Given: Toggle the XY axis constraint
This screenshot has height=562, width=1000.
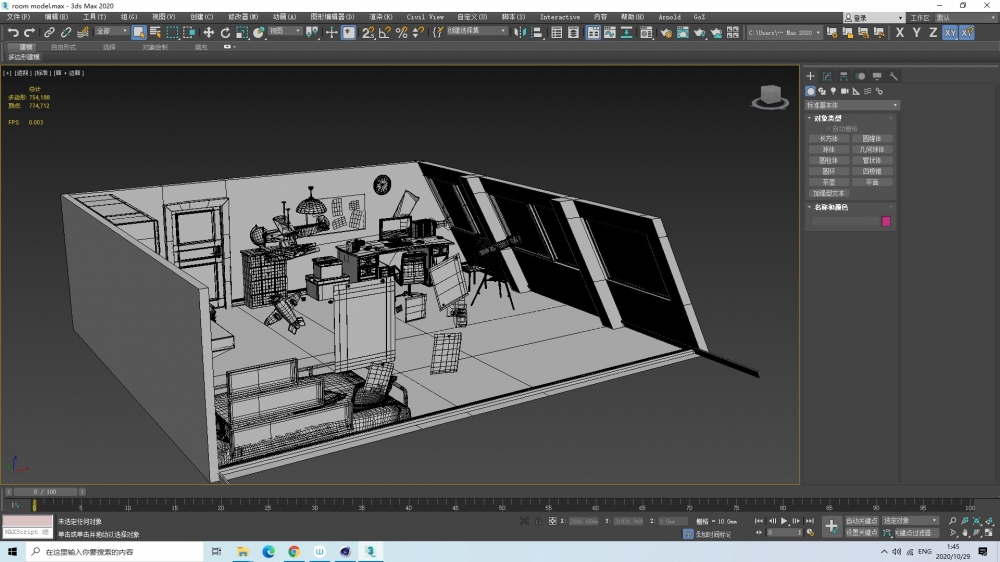Looking at the screenshot, I should (x=950, y=33).
